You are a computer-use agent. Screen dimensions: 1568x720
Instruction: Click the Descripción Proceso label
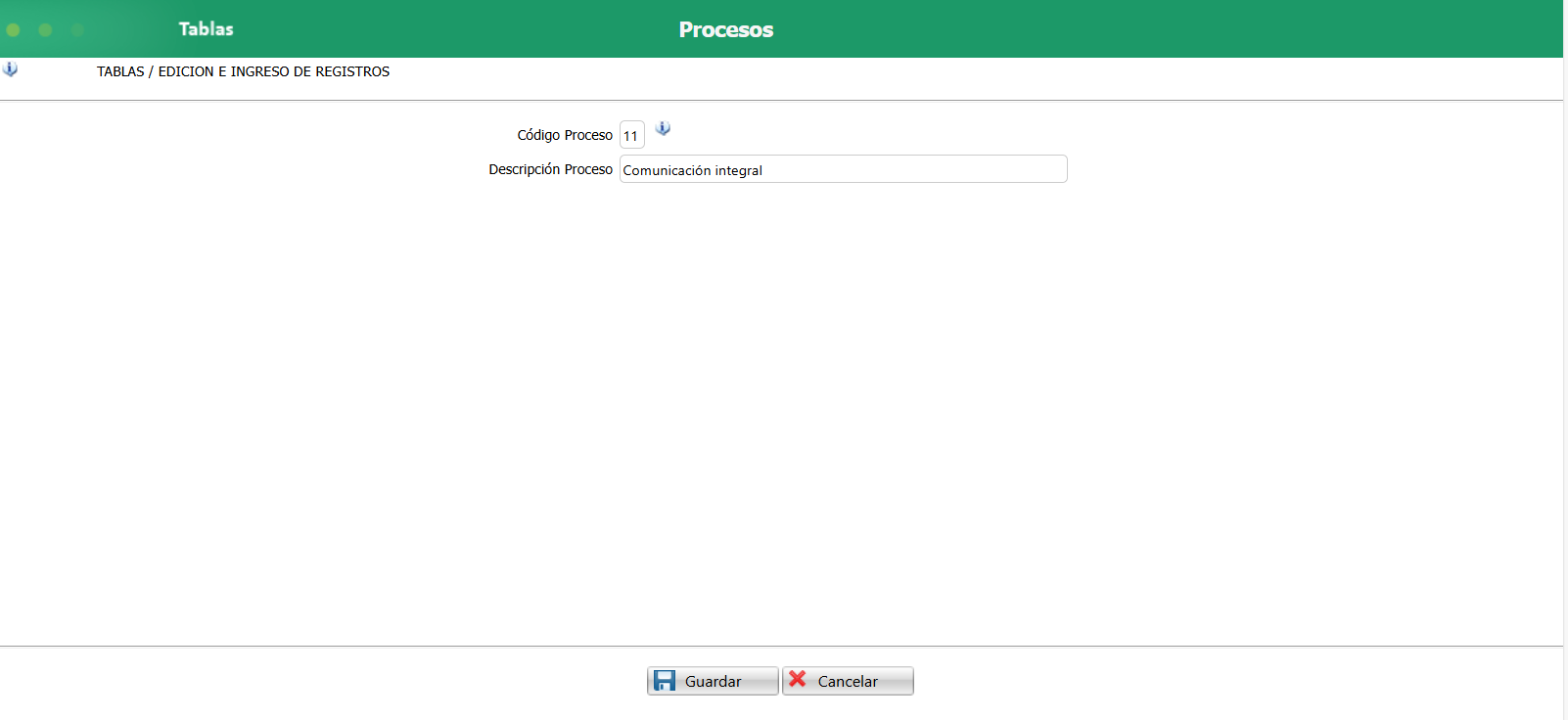coord(551,169)
